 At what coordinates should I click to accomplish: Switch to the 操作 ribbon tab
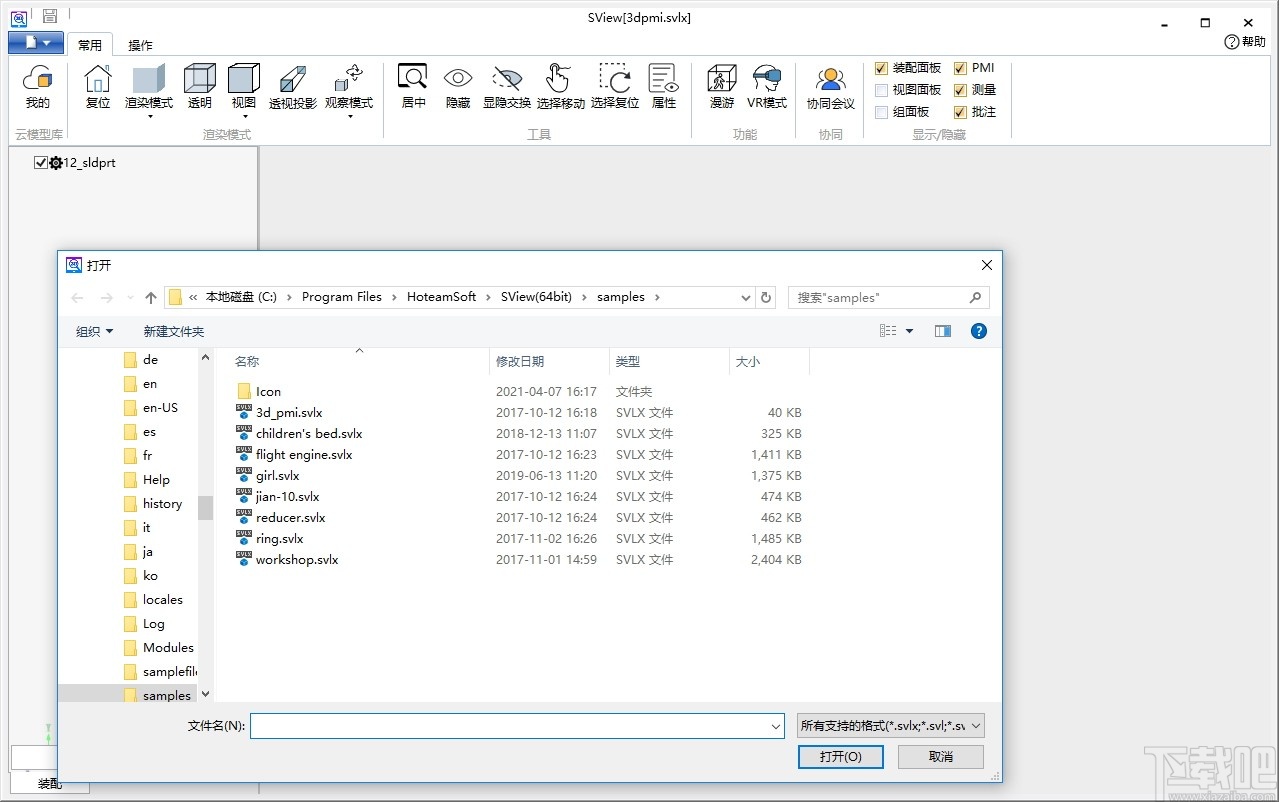coord(141,45)
